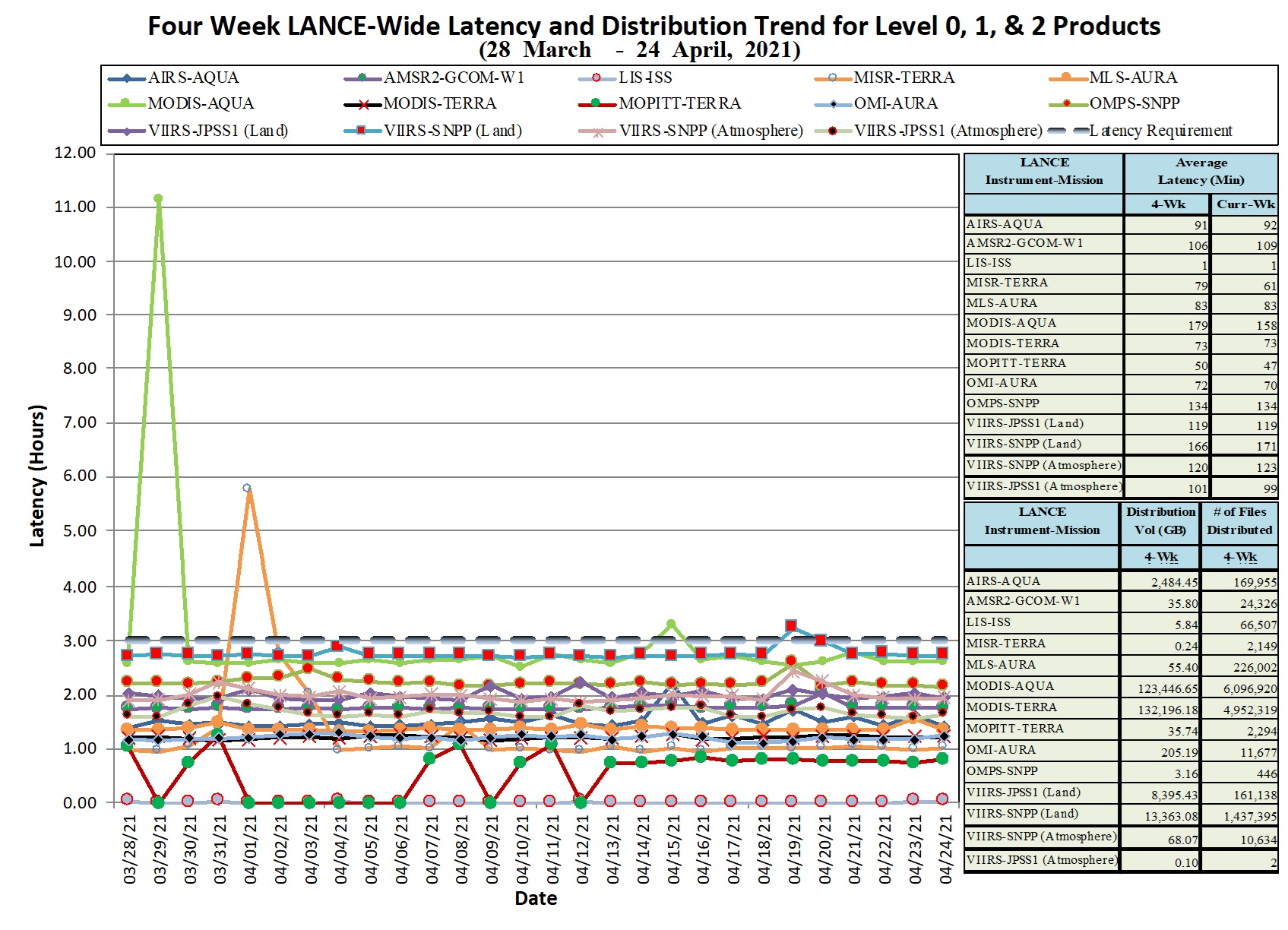Screen dimensions: 1288x930
Task: Click the AIRS-AQUA row in latency table
Action: point(1121,225)
